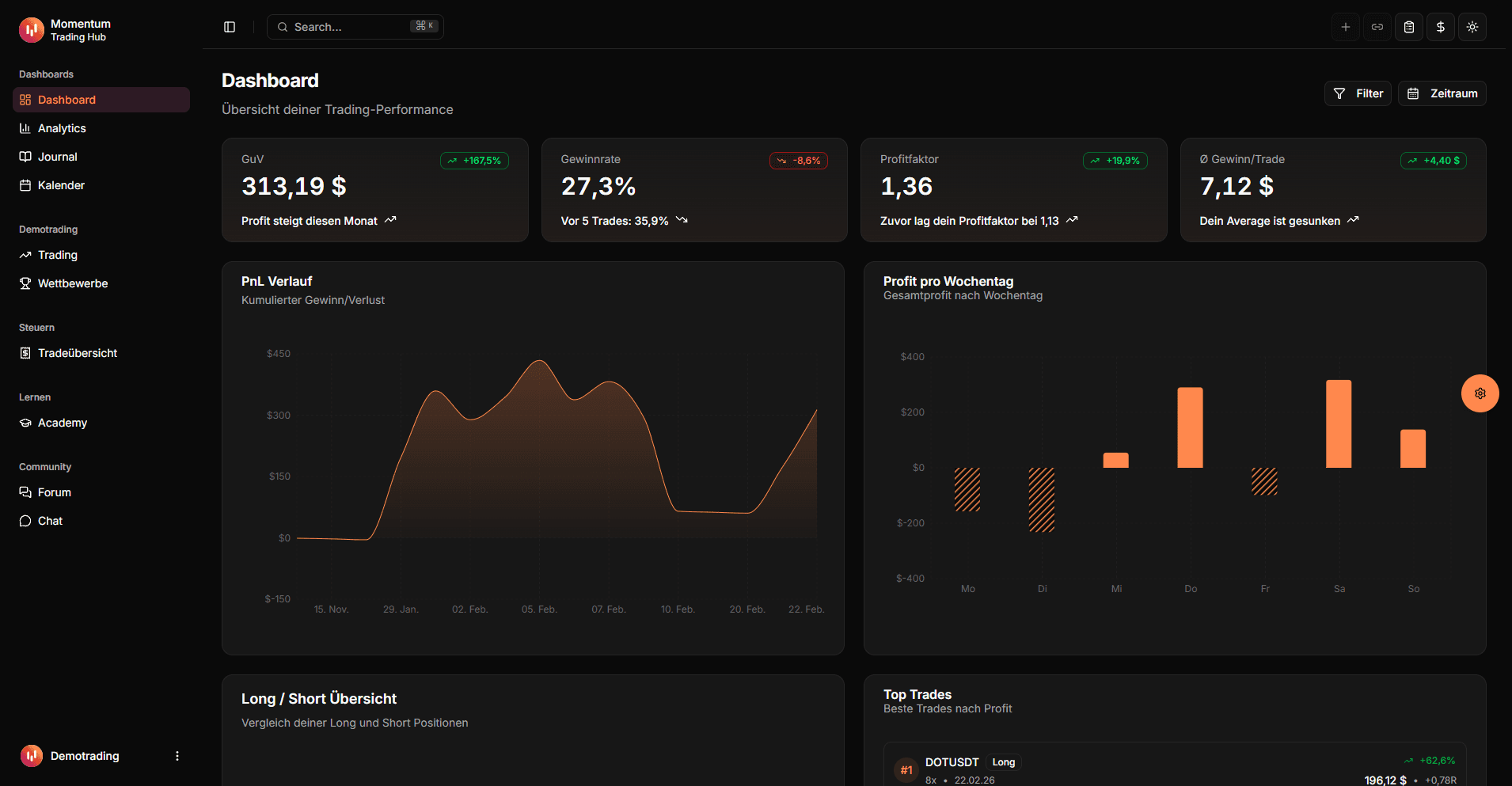Open the Zeitraum date range picker
This screenshot has width=1512, height=786.
point(1442,93)
